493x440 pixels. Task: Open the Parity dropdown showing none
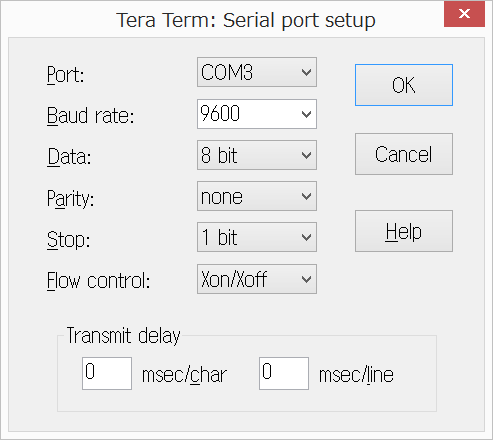257,196
